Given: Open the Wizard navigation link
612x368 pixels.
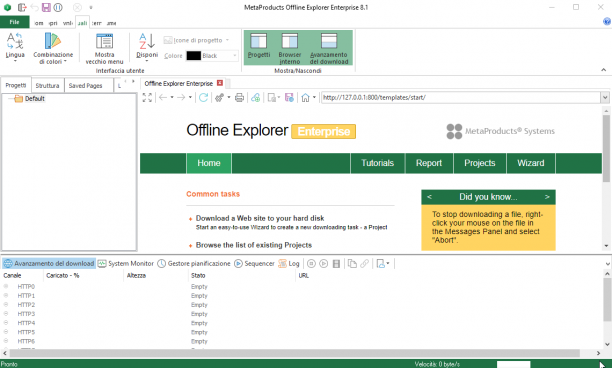Looking at the screenshot, I should 531,163.
